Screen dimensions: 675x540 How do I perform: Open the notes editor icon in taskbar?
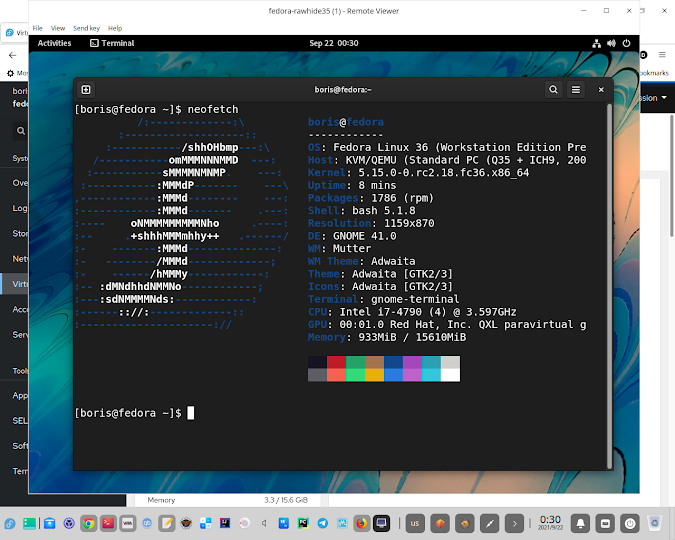click(x=167, y=524)
